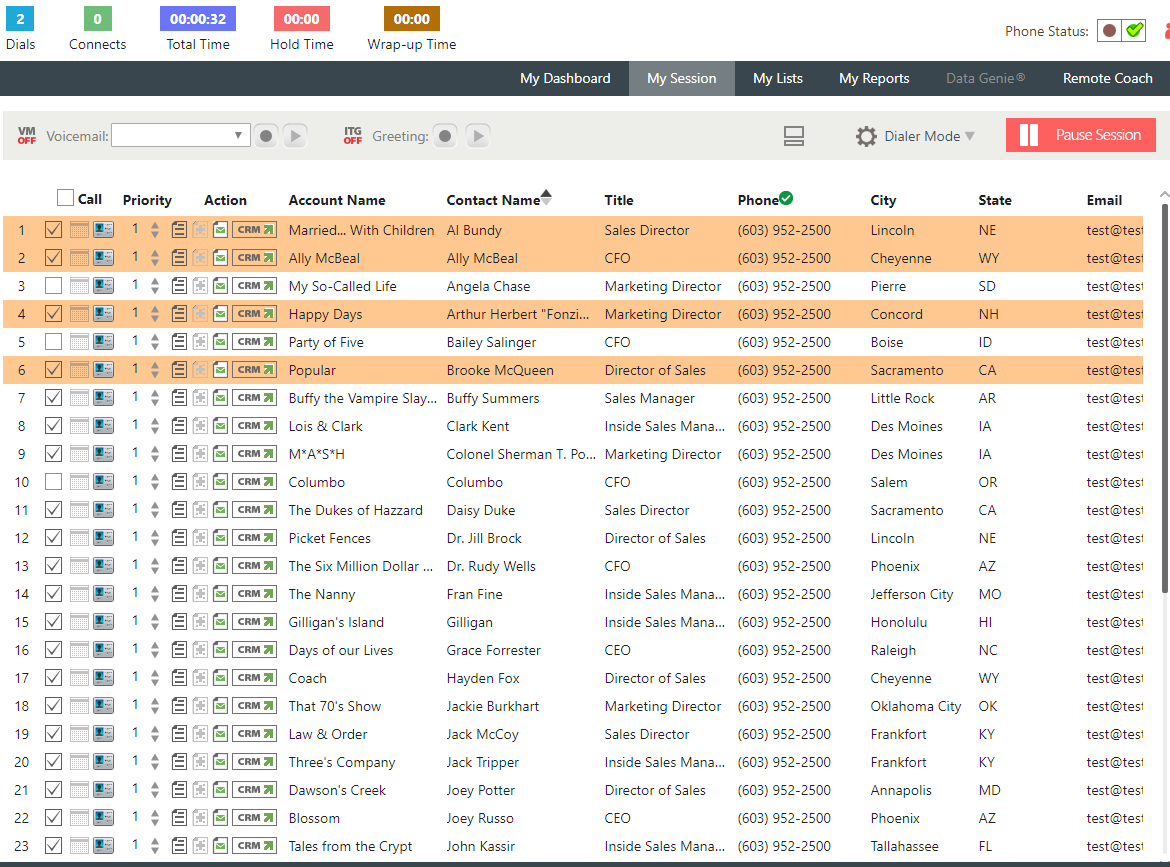Click the voicemail record button
Image resolution: width=1170 pixels, height=867 pixels.
(266, 136)
